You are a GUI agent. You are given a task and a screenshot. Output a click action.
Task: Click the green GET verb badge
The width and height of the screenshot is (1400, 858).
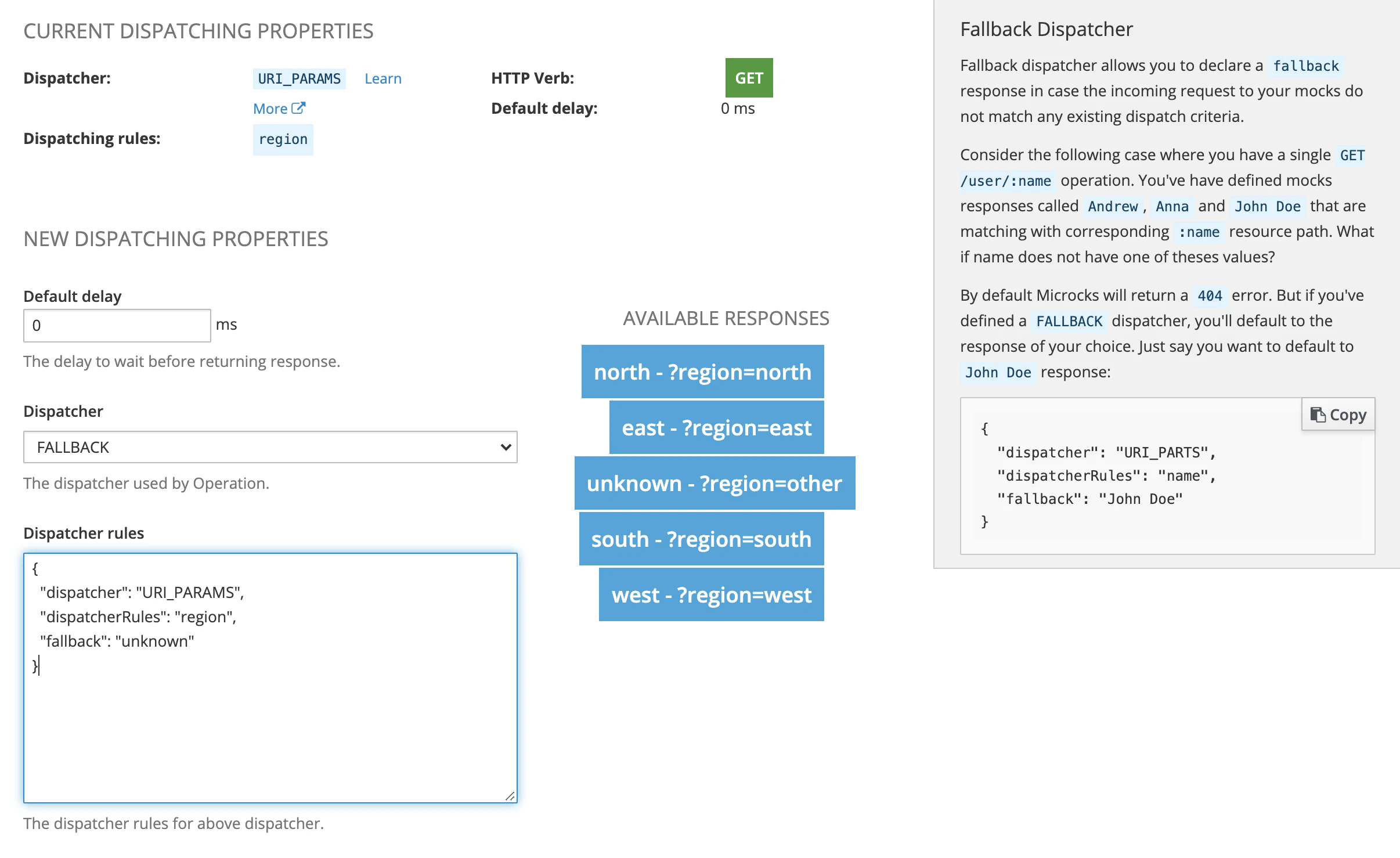749,78
